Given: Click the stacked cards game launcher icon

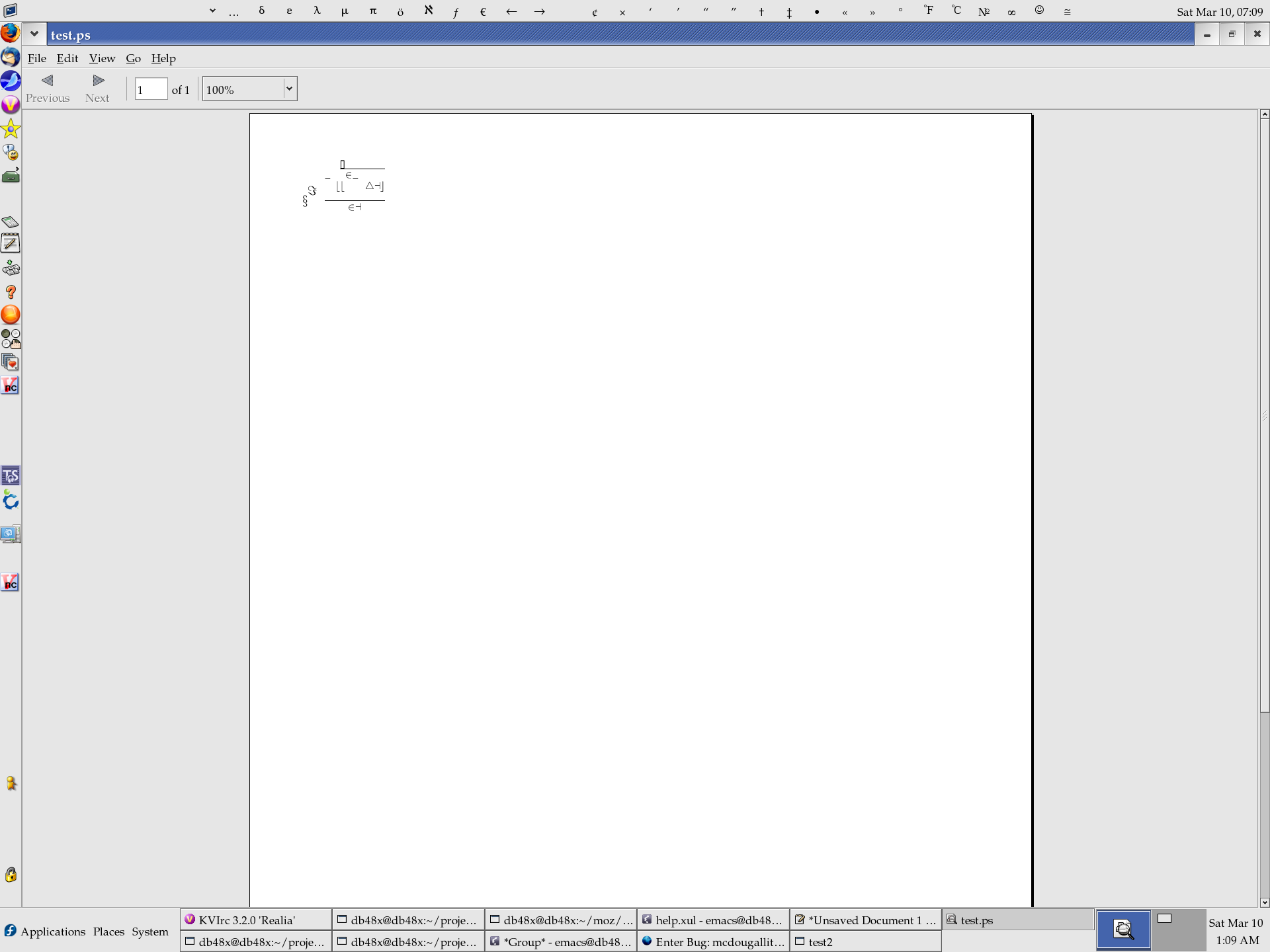Looking at the screenshot, I should tap(11, 362).
